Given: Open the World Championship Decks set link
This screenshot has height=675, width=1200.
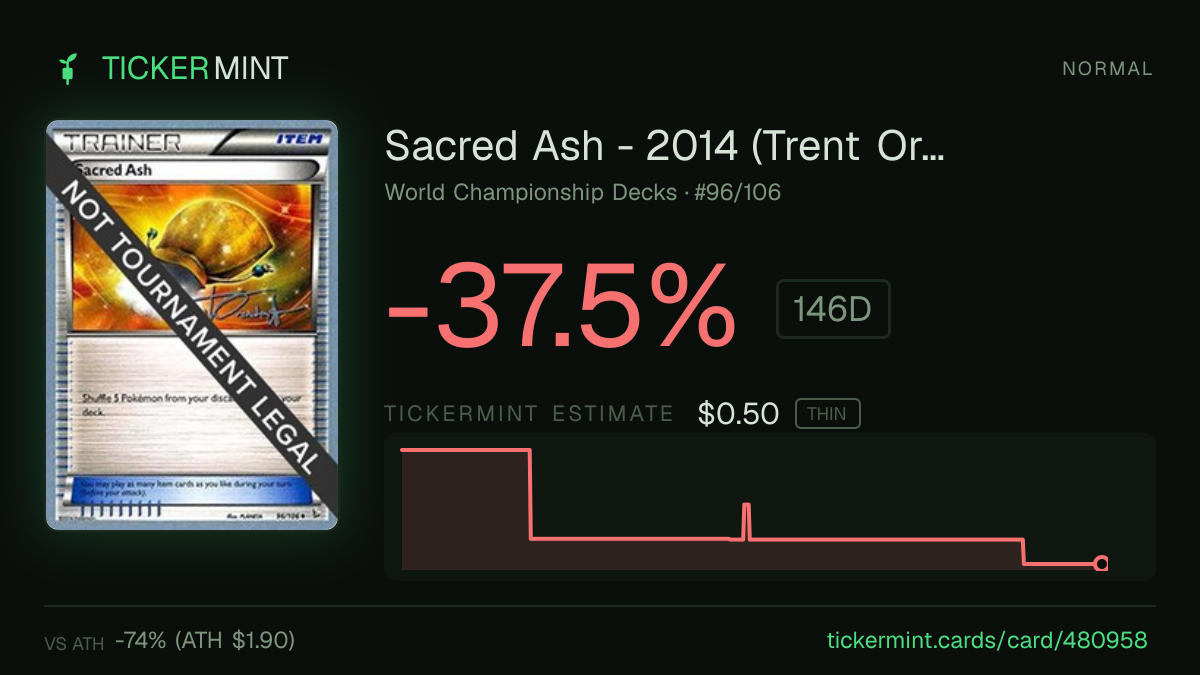Looking at the screenshot, I should tap(531, 192).
